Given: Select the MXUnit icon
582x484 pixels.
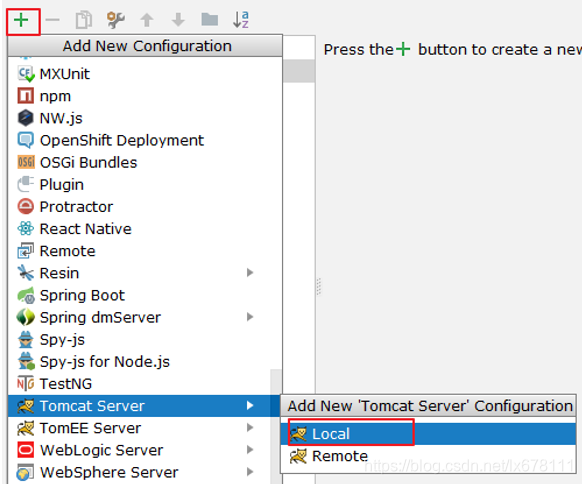Looking at the screenshot, I should tap(26, 74).
